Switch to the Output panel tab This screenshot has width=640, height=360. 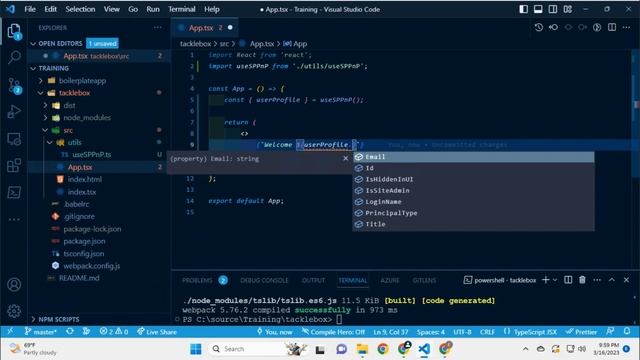[313, 280]
